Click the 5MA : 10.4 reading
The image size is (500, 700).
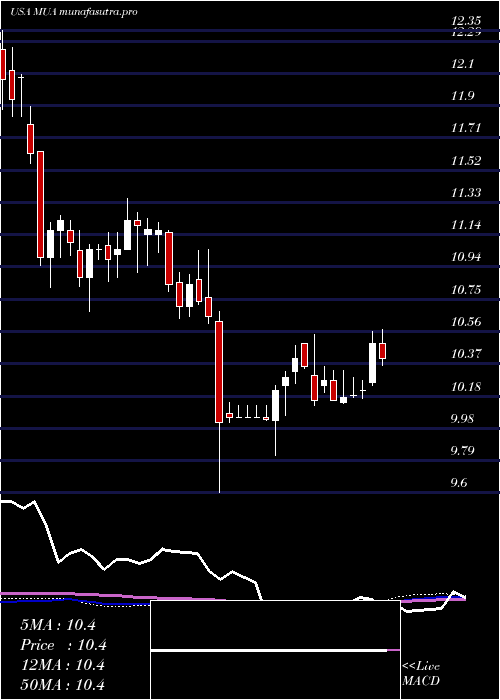click(x=58, y=625)
